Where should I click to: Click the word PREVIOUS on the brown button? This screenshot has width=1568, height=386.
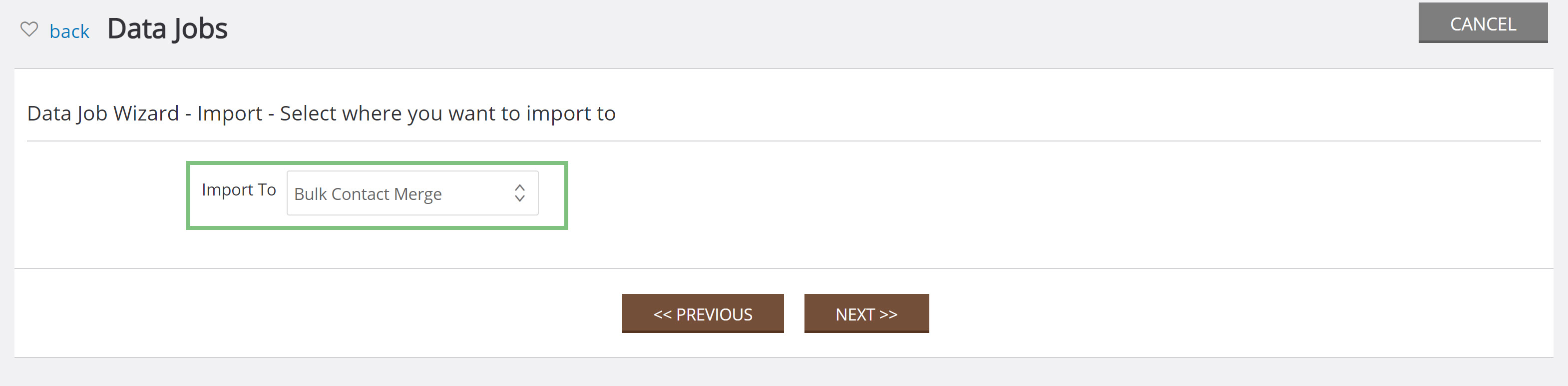714,314
